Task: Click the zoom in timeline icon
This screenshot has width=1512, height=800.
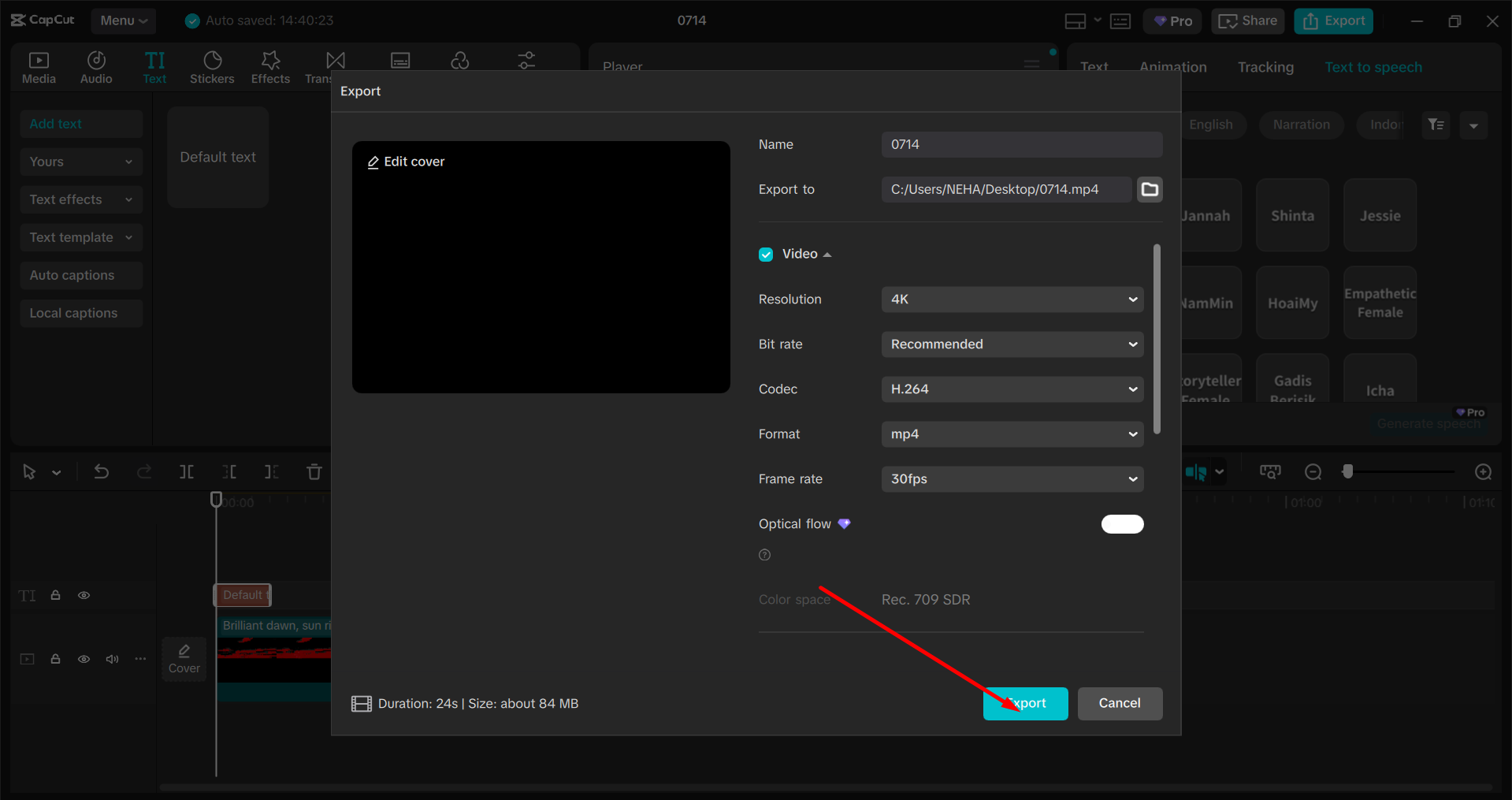Action: coord(1483,472)
